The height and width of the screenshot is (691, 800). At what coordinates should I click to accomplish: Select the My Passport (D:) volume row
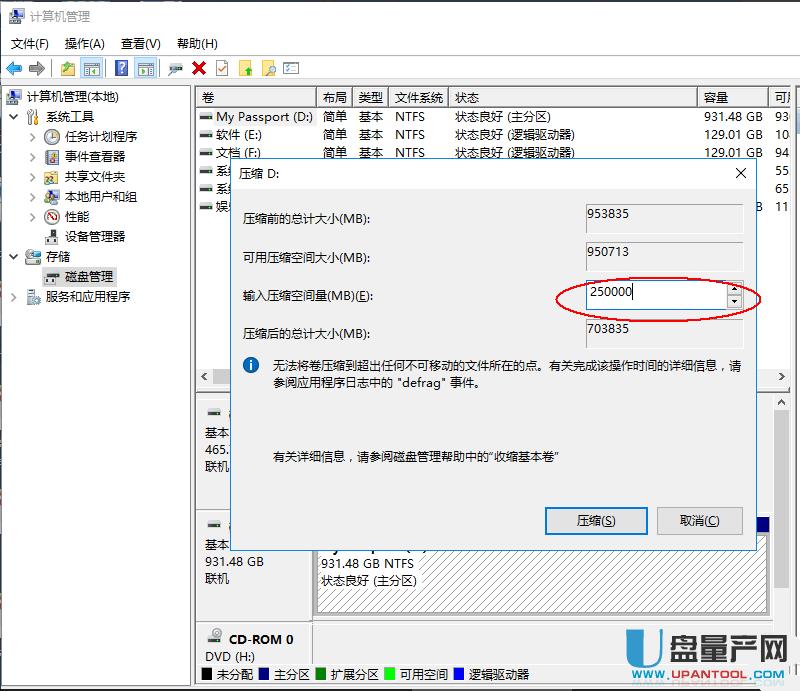tap(263, 117)
